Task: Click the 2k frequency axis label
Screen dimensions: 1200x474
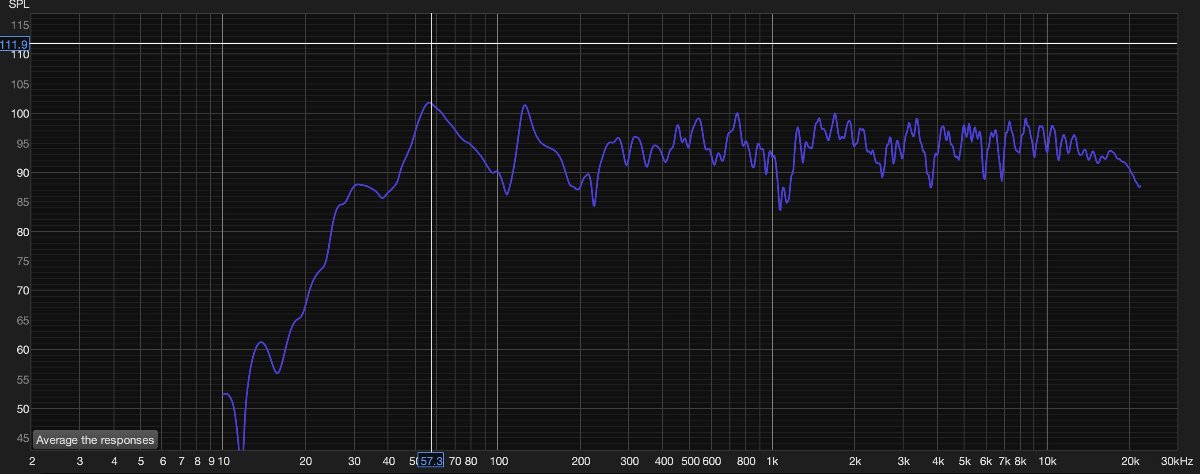Action: pyautogui.click(x=855, y=462)
